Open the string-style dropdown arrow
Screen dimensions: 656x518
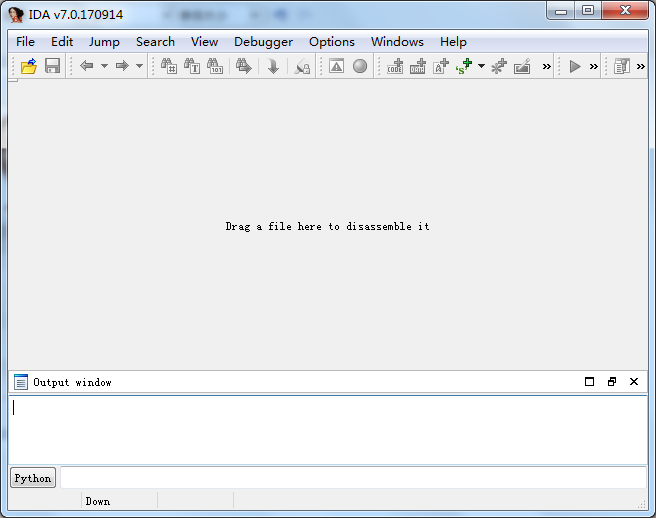(x=482, y=66)
